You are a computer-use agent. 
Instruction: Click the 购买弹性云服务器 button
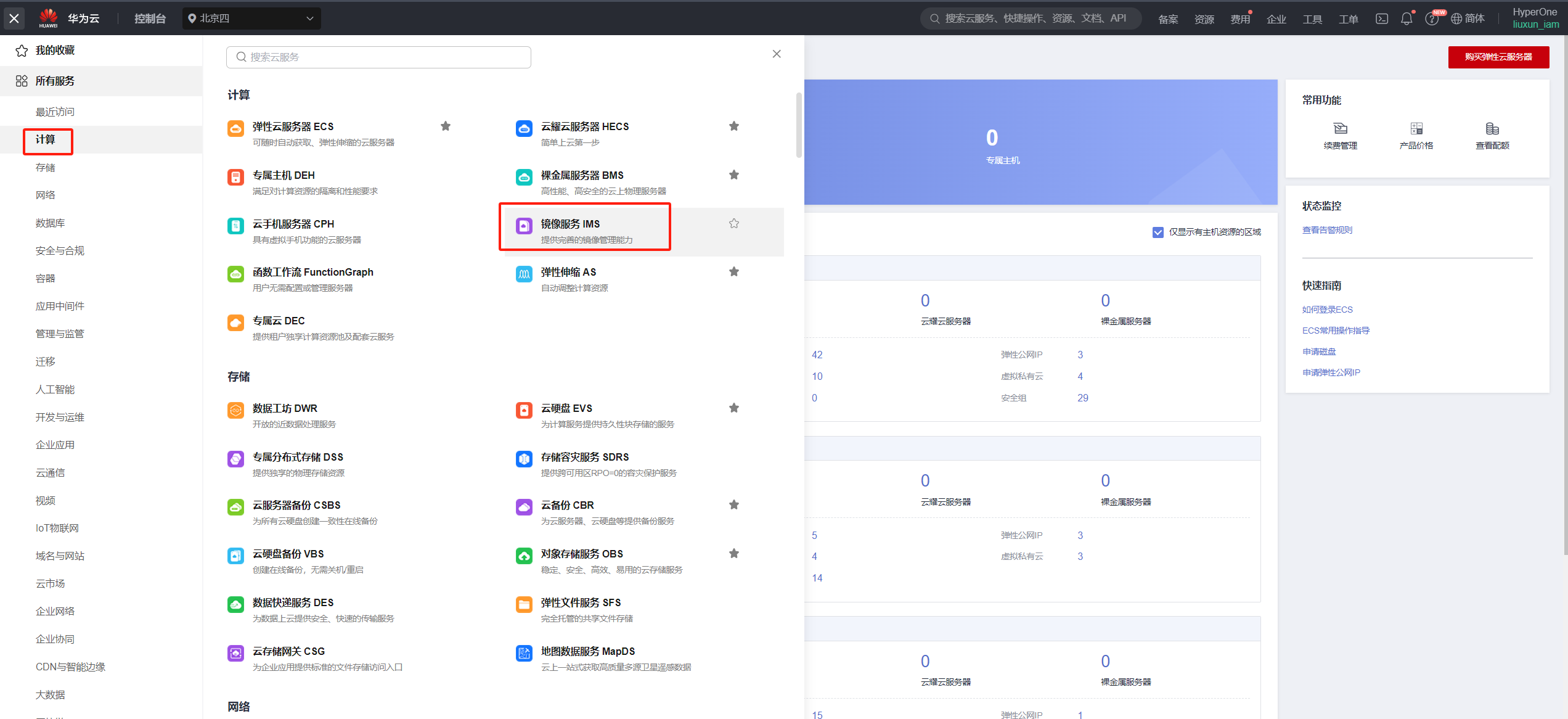1498,57
